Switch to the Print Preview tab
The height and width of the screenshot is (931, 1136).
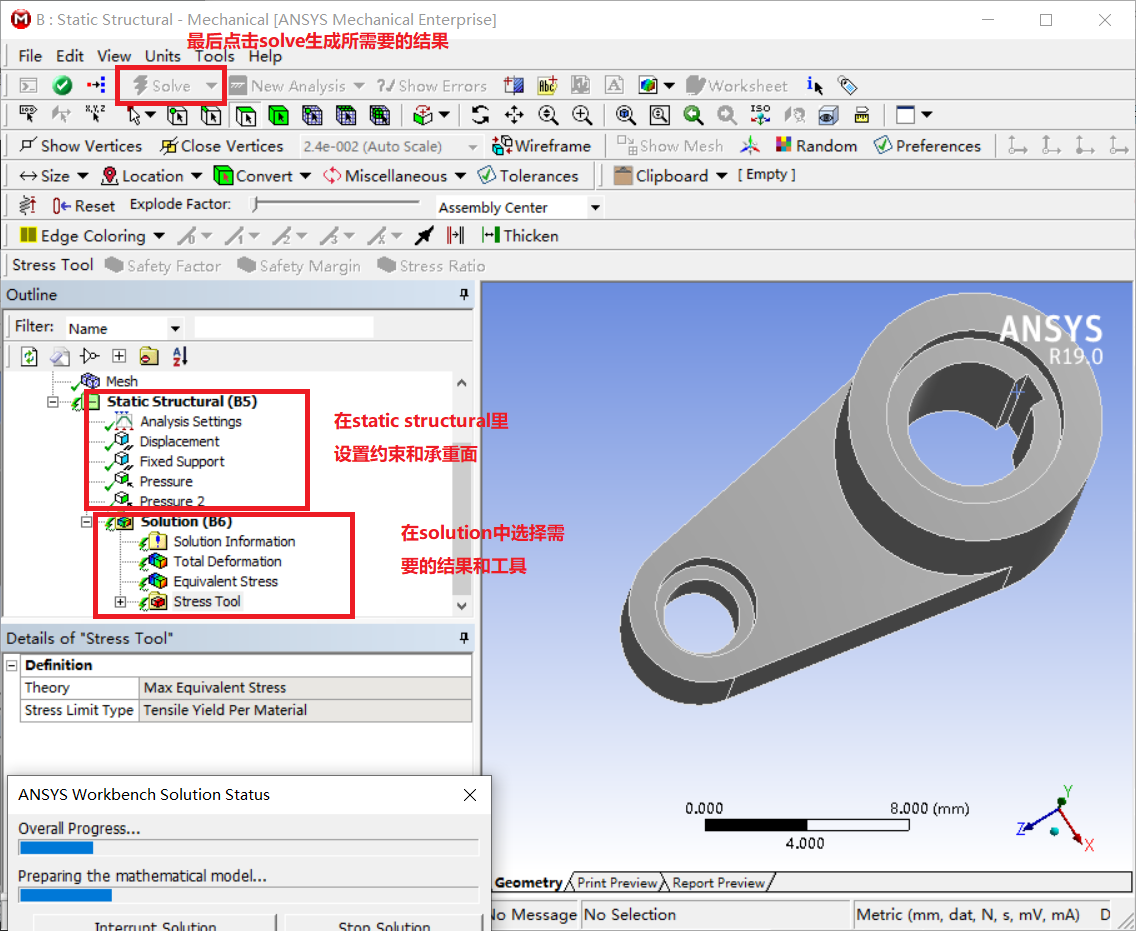click(x=617, y=882)
